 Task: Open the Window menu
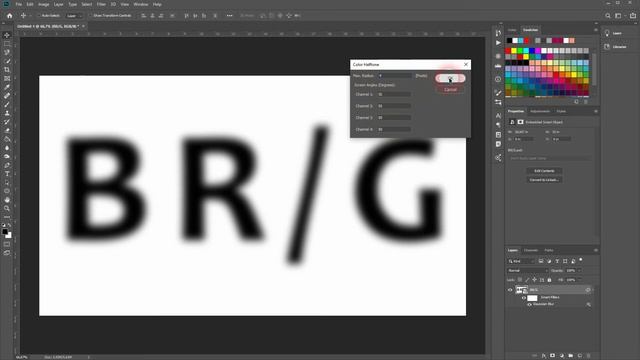[x=141, y=4]
